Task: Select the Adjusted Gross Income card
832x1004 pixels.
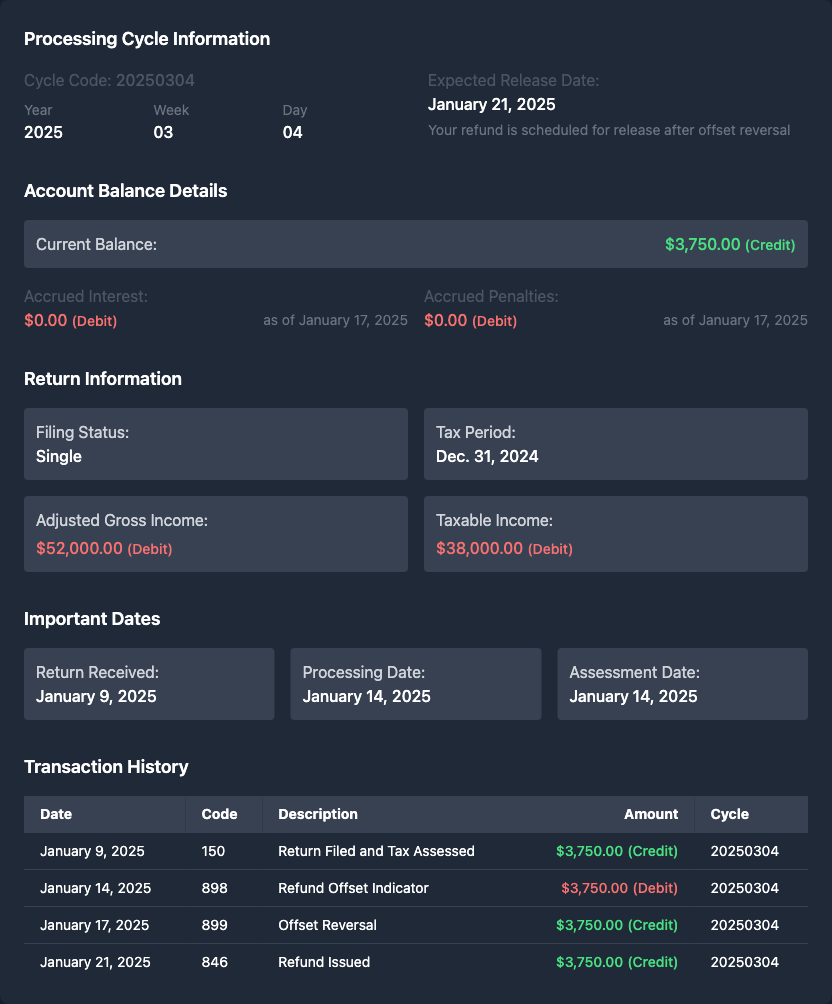Action: (x=216, y=534)
